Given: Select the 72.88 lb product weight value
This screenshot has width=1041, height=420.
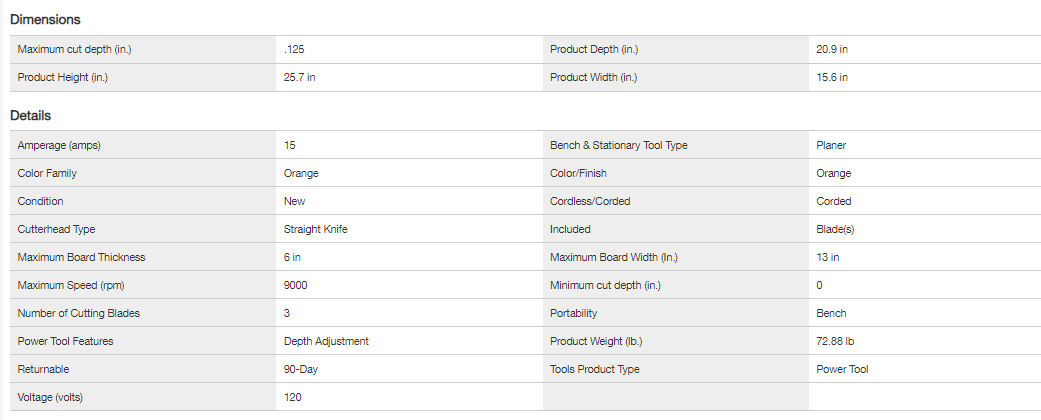Looking at the screenshot, I should (x=836, y=341).
